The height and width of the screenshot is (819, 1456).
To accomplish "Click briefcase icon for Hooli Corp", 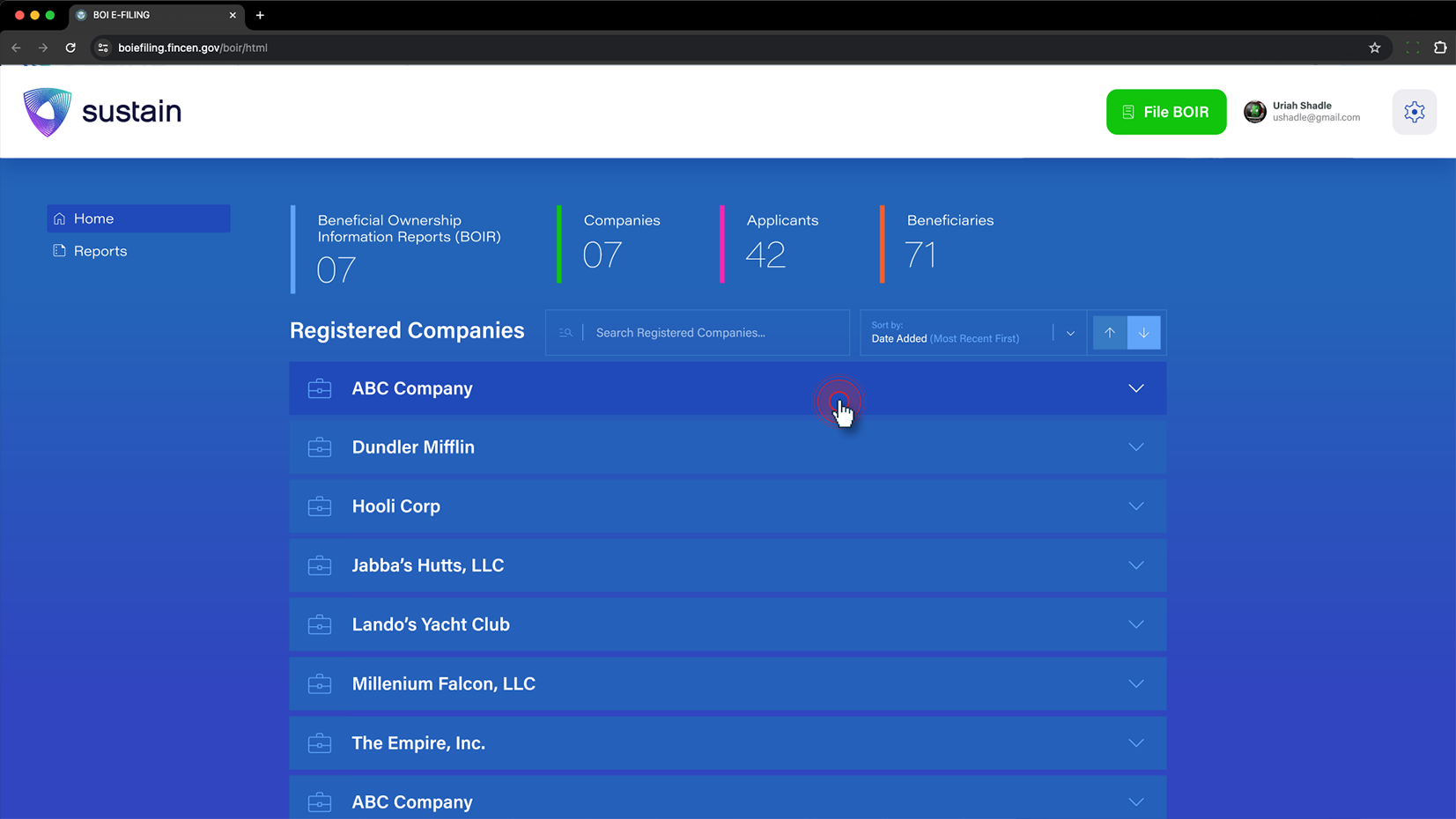I will pyautogui.click(x=320, y=506).
